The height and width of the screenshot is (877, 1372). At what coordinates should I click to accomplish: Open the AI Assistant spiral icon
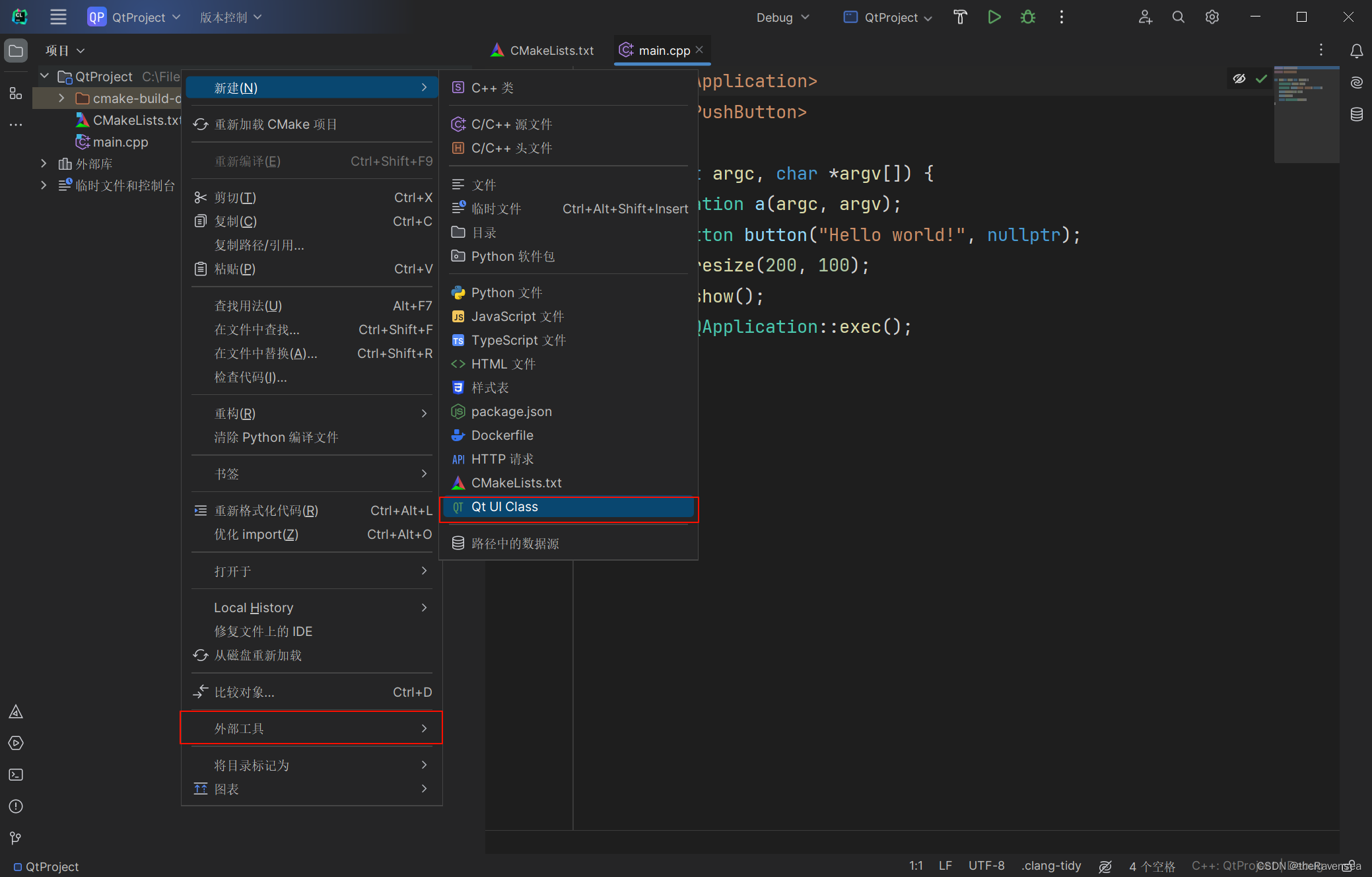pyautogui.click(x=1357, y=83)
